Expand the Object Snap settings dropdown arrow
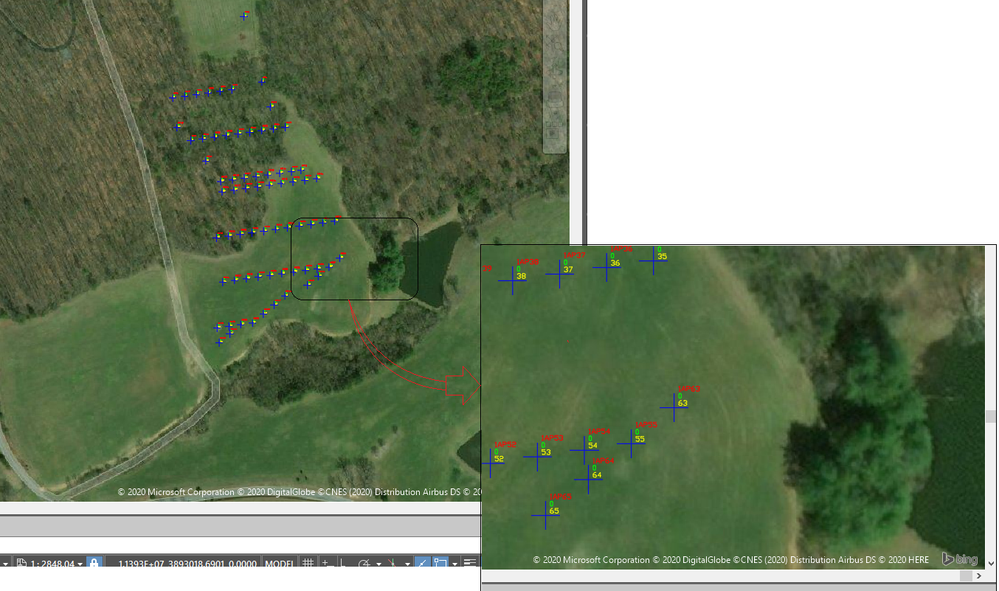 coord(455,564)
